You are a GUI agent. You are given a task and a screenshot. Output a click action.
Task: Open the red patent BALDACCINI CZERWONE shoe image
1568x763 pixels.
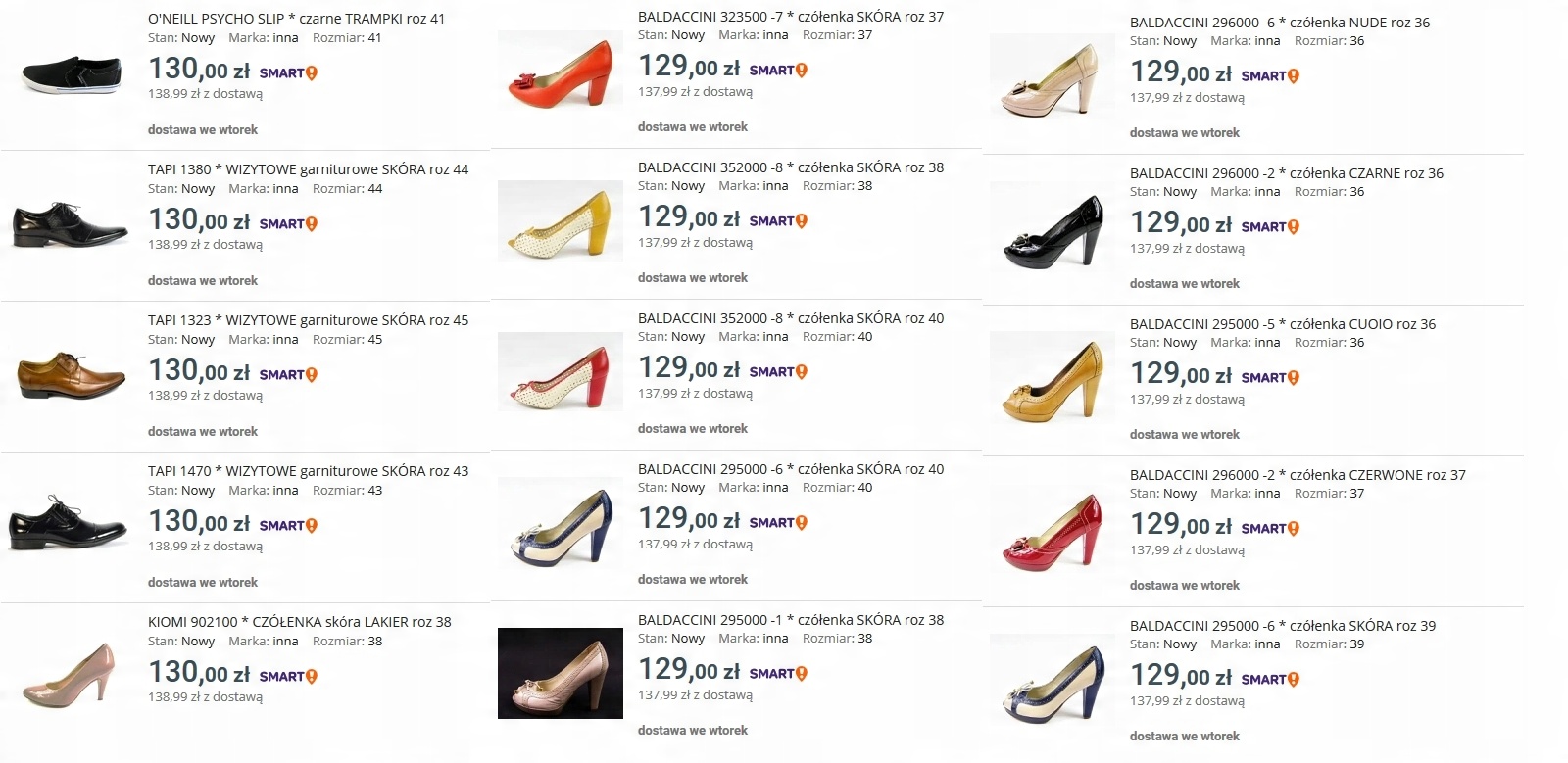click(1053, 533)
